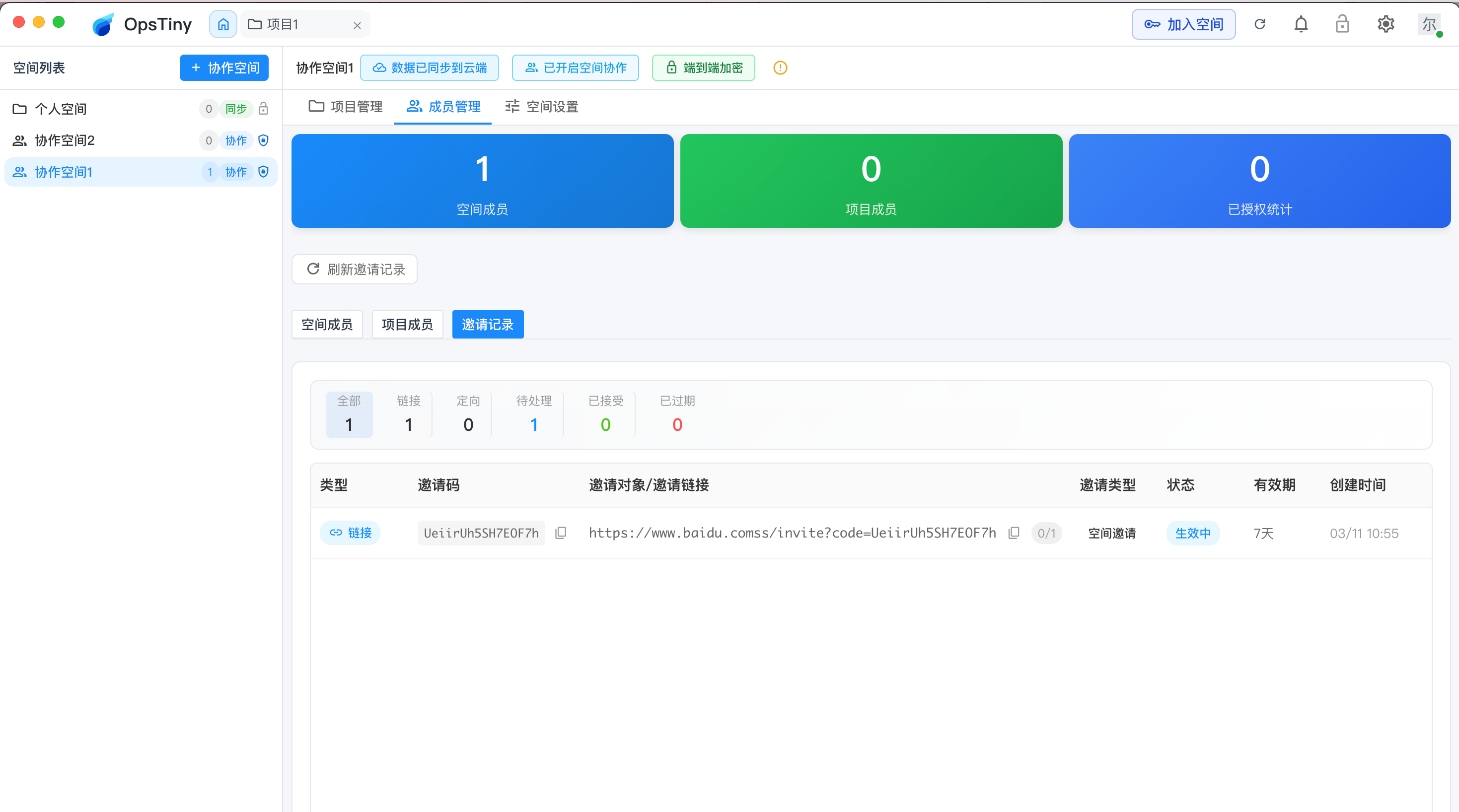
Task: Click the 有效期 column header
Action: pos(1274,485)
